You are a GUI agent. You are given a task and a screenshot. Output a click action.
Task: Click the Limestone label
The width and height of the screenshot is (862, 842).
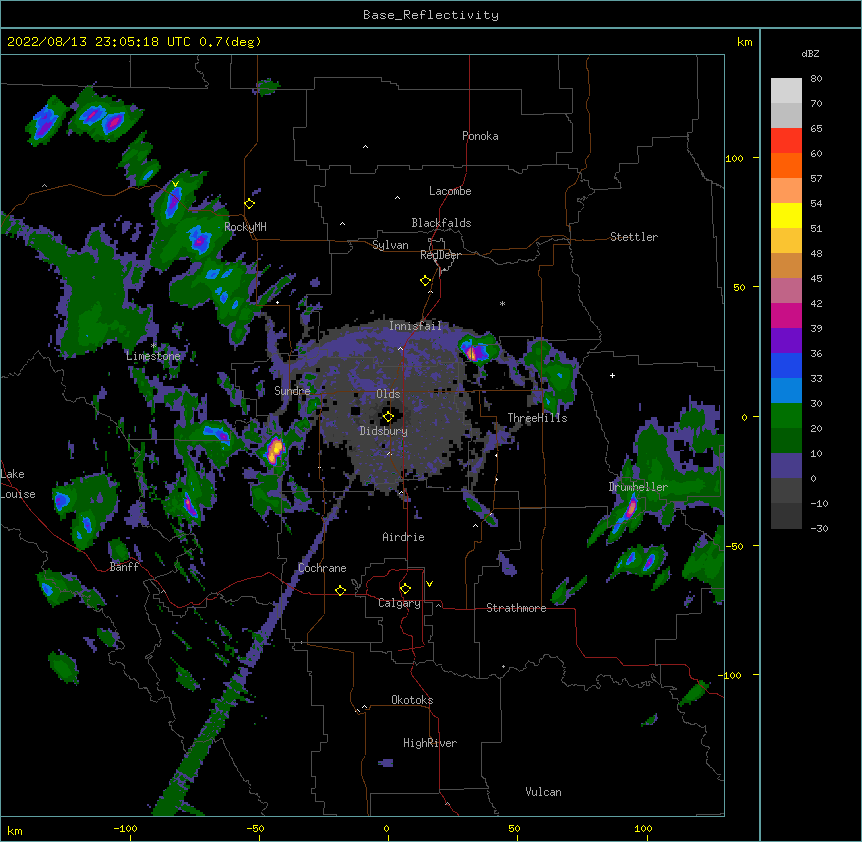click(x=153, y=356)
